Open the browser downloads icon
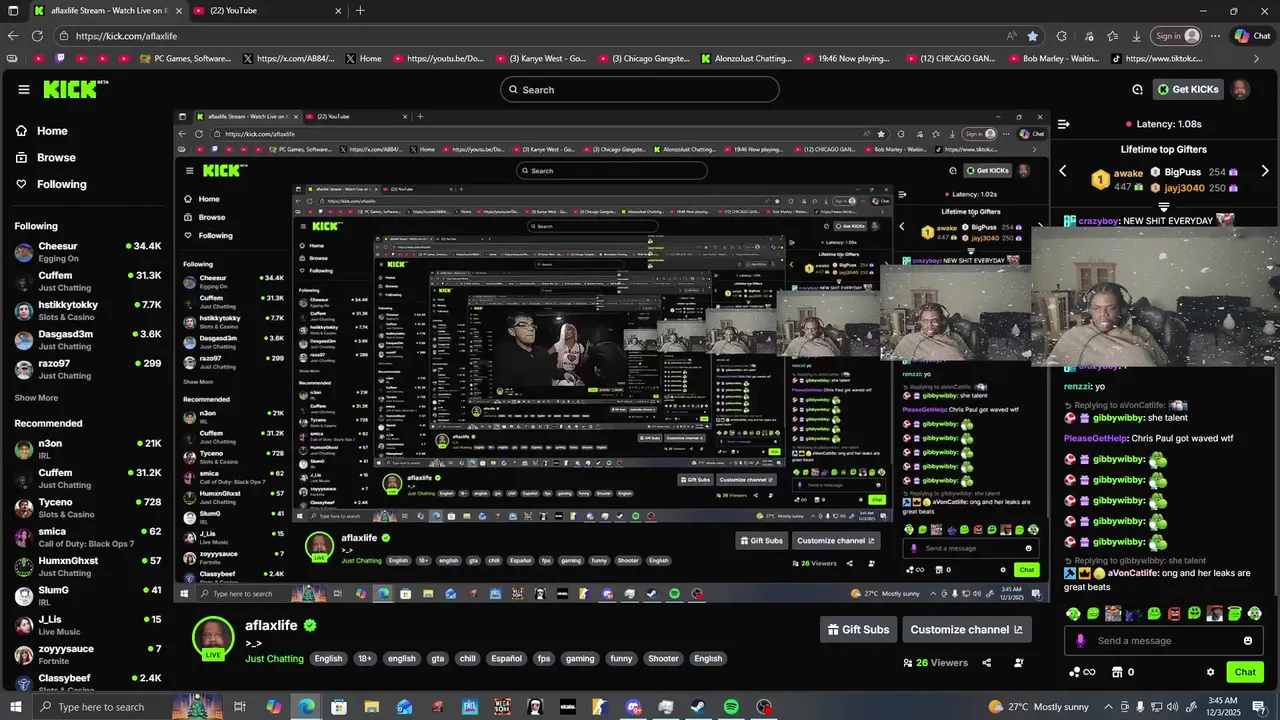 (1136, 36)
